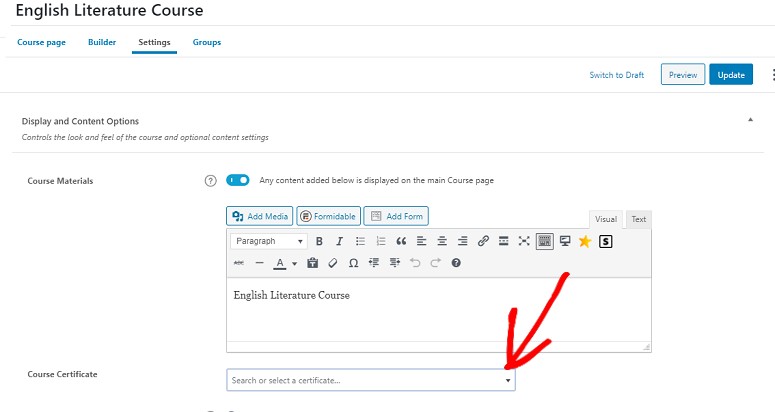Switch editor to Visual tab

point(605,219)
